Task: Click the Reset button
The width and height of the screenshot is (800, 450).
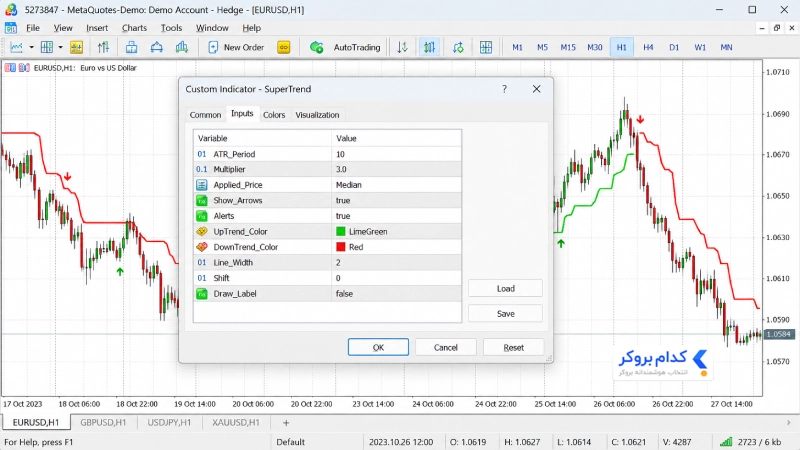Action: click(513, 347)
